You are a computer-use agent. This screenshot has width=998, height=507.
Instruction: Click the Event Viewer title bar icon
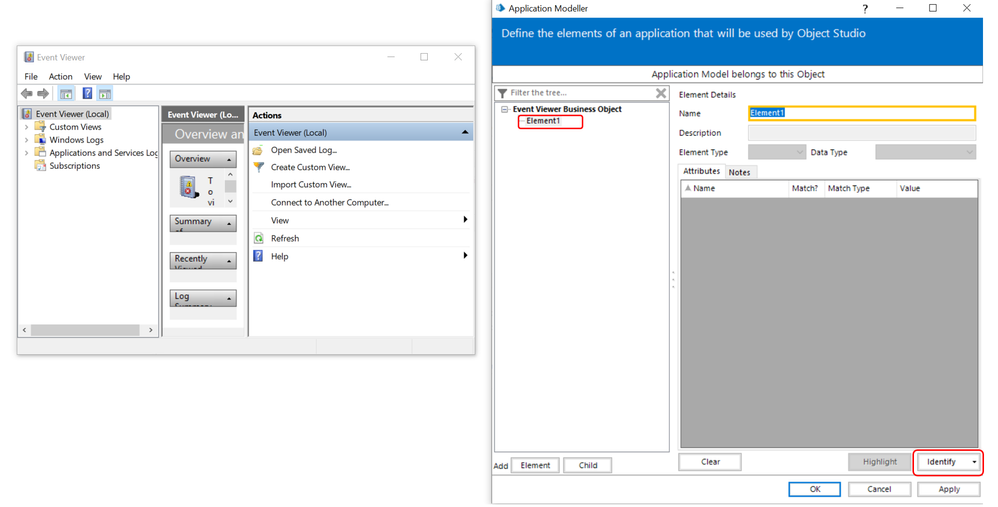pos(29,57)
